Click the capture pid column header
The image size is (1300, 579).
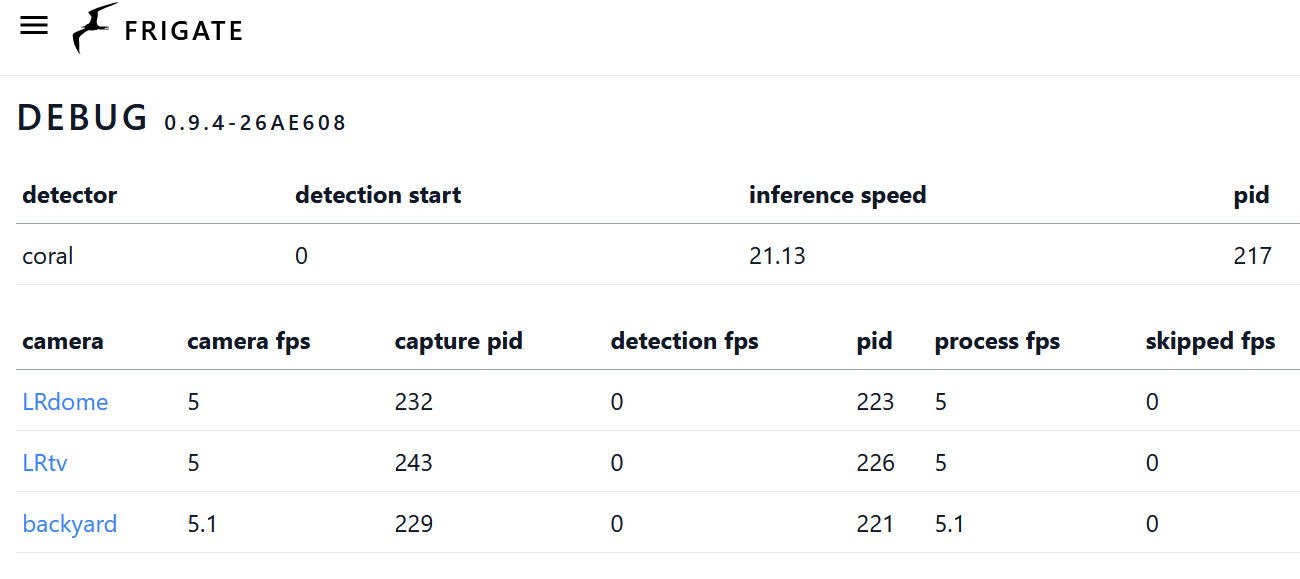[458, 341]
